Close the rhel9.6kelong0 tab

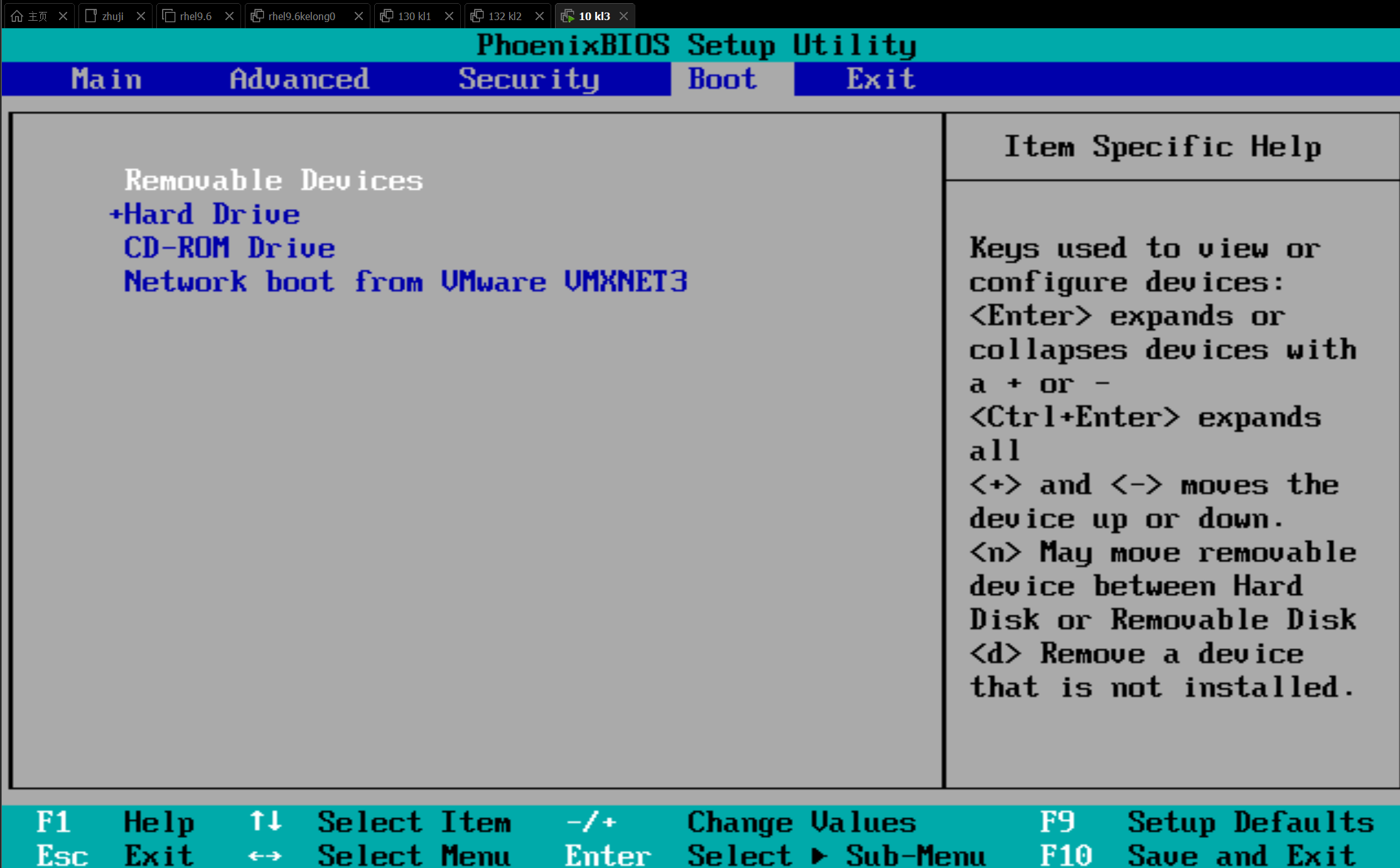point(358,16)
